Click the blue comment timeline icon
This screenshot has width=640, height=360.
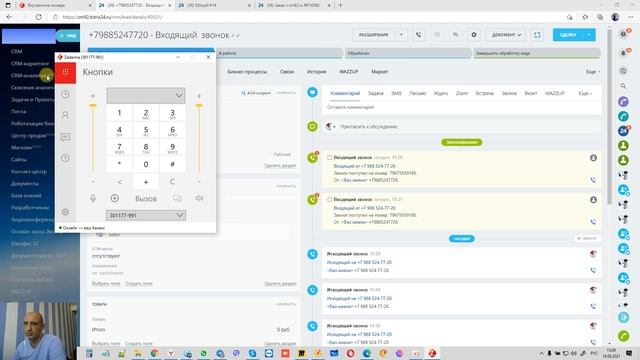pyautogui.click(x=312, y=92)
